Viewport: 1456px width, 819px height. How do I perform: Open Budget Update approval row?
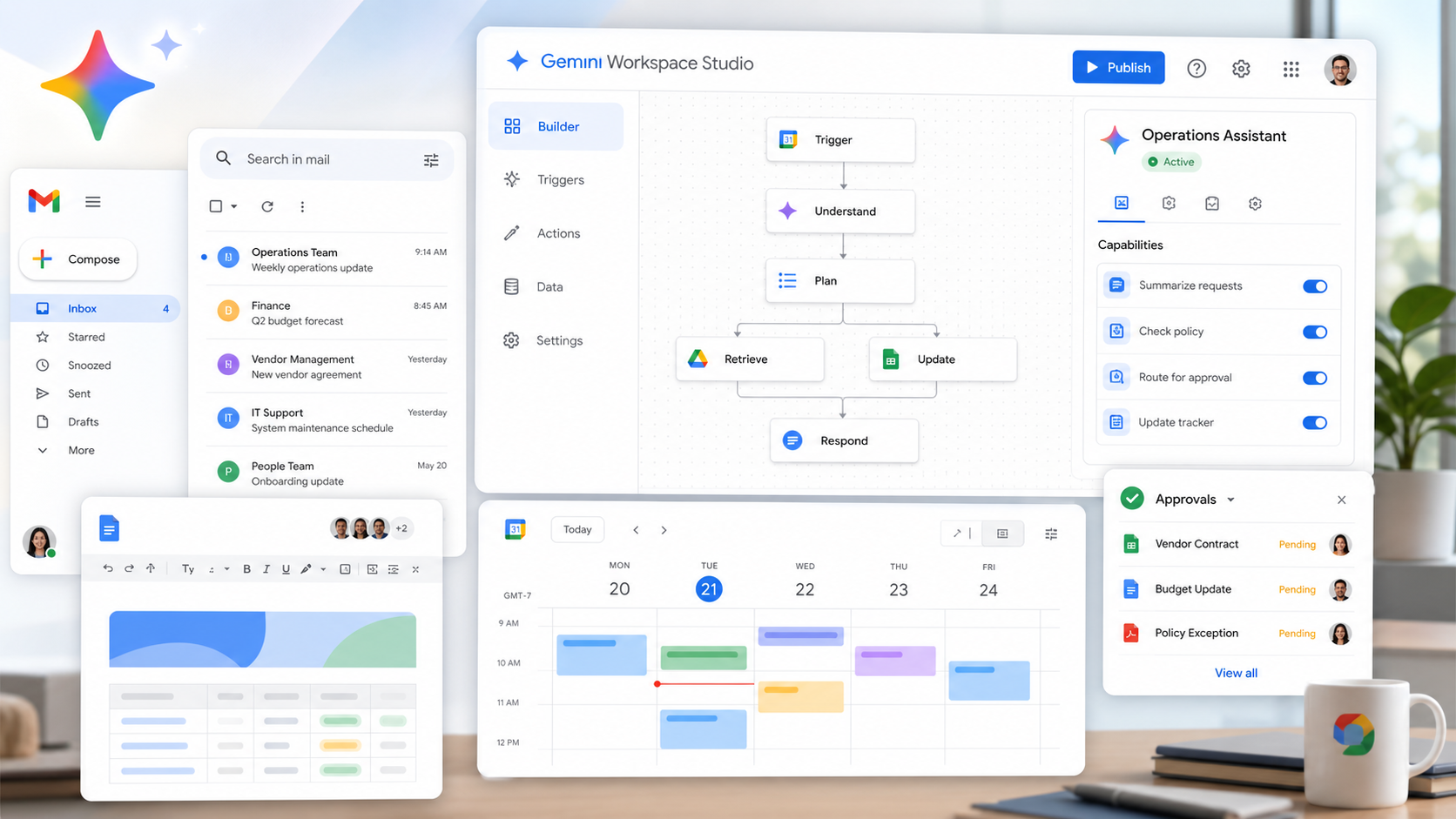click(1236, 589)
